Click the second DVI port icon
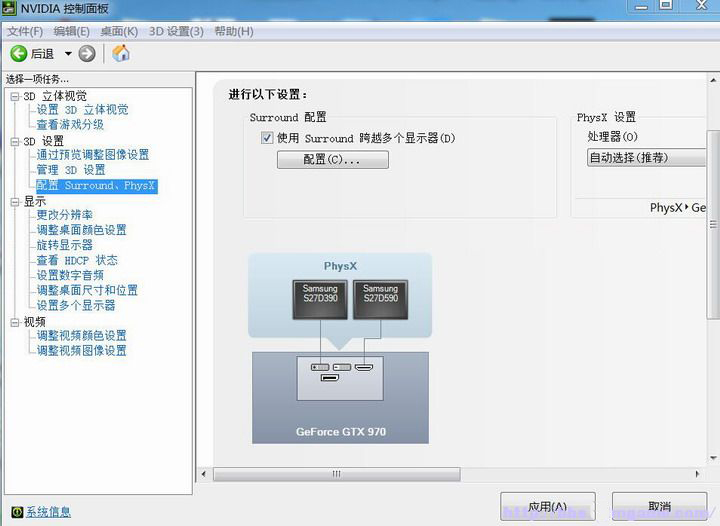This screenshot has height=526, width=720. point(342,367)
